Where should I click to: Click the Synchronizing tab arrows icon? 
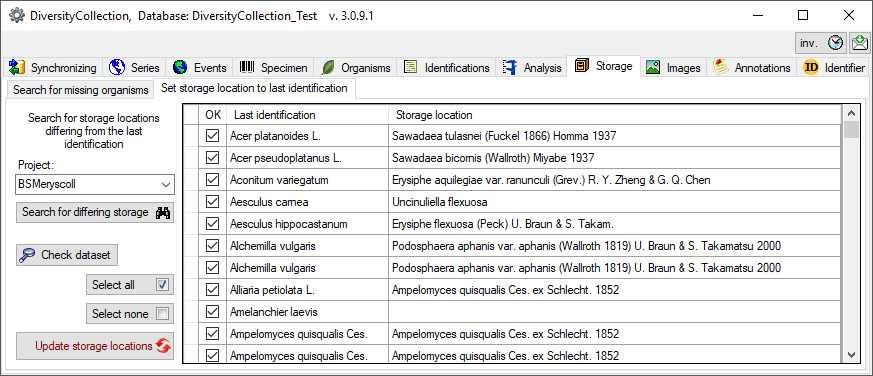18,67
